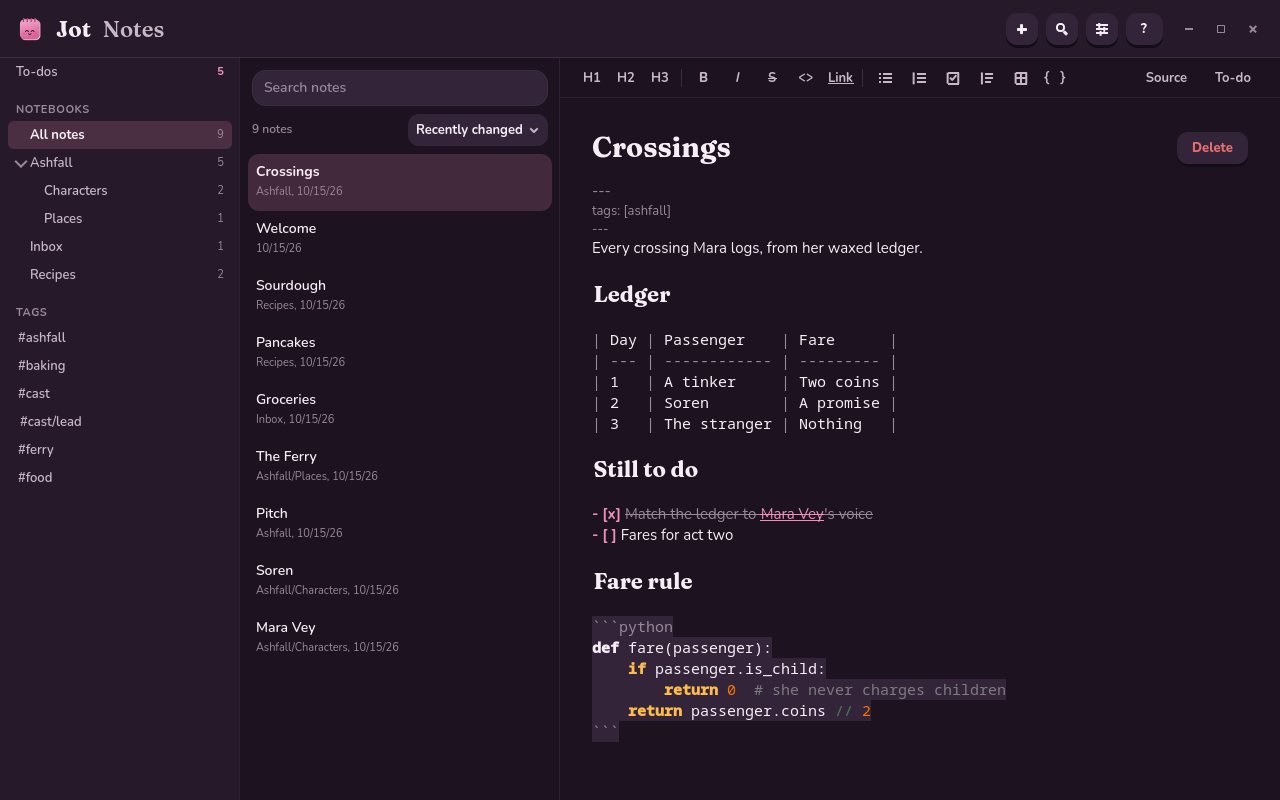Apply H2 heading formatting
This screenshot has height=800, width=1280.
coord(626,78)
